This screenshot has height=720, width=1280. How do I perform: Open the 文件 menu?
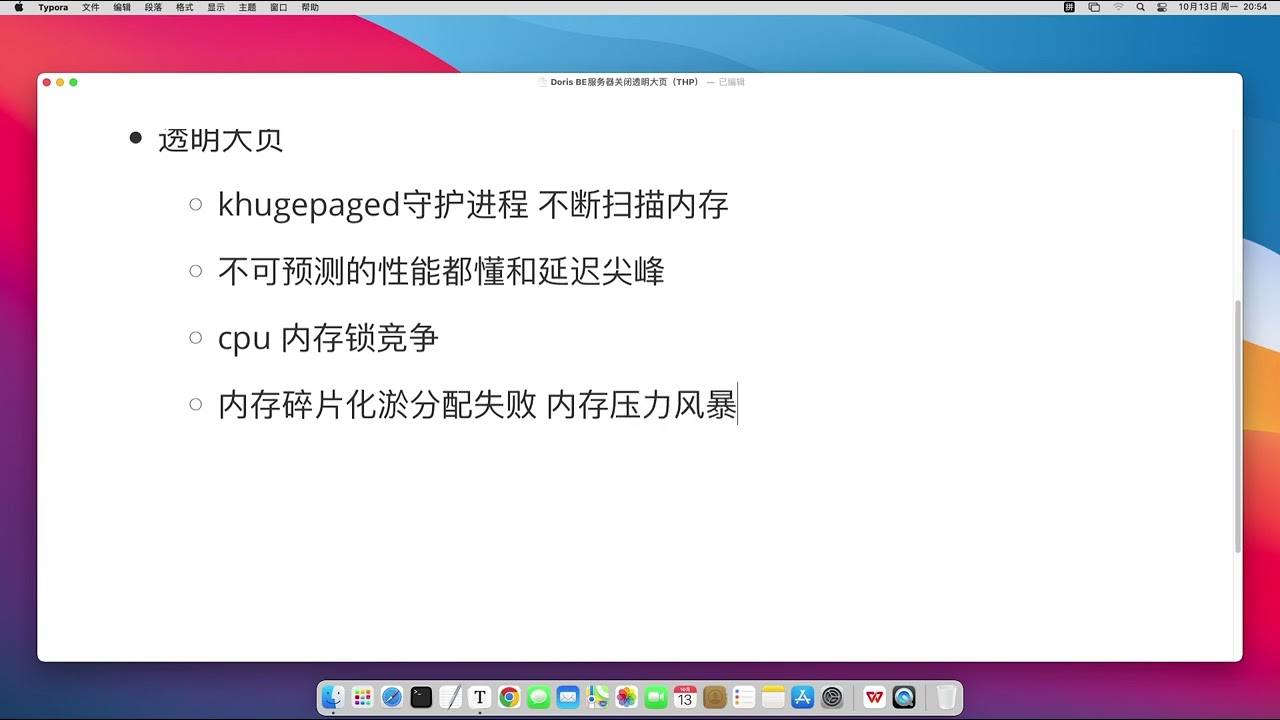tap(91, 7)
